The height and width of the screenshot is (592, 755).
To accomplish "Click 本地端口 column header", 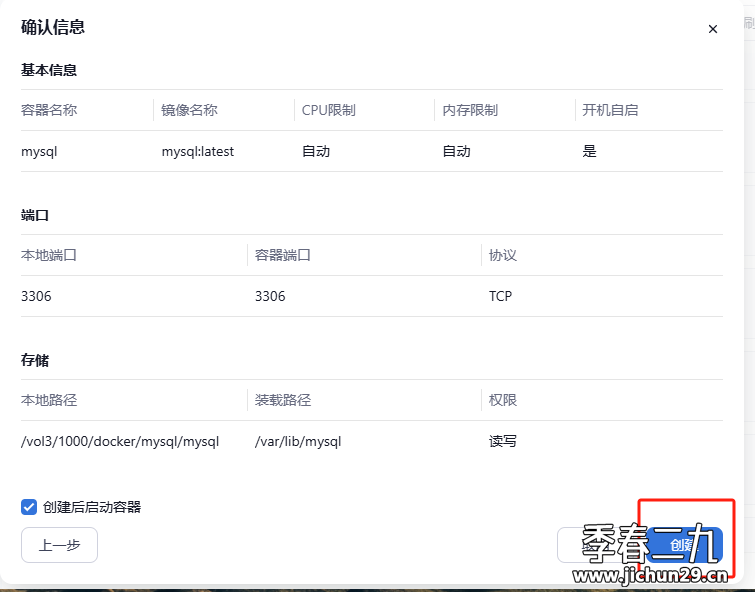I will 49,255.
